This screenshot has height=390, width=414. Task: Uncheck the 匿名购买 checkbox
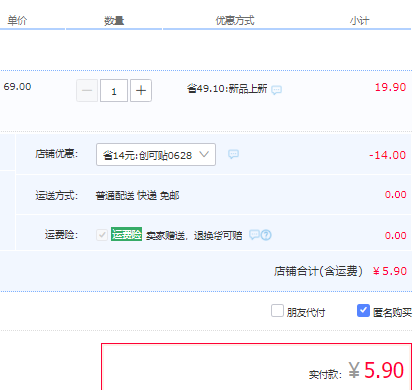pos(363,311)
